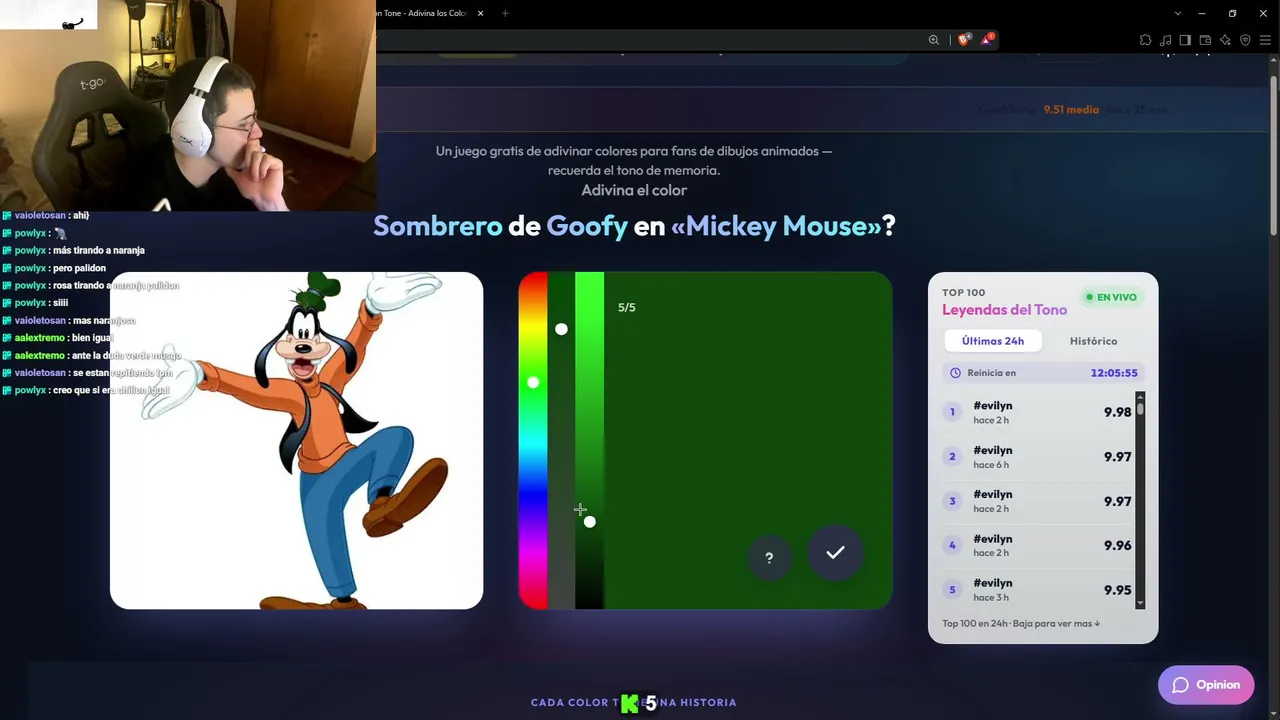Screen dimensions: 1280x720
Task: Click chat message 'creo que si era chillon igual'
Action: point(111,390)
